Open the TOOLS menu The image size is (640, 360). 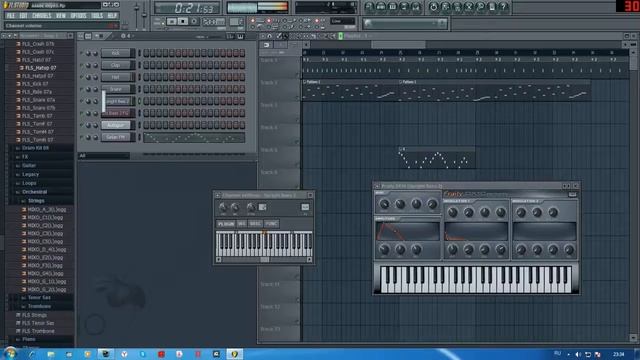[97, 16]
